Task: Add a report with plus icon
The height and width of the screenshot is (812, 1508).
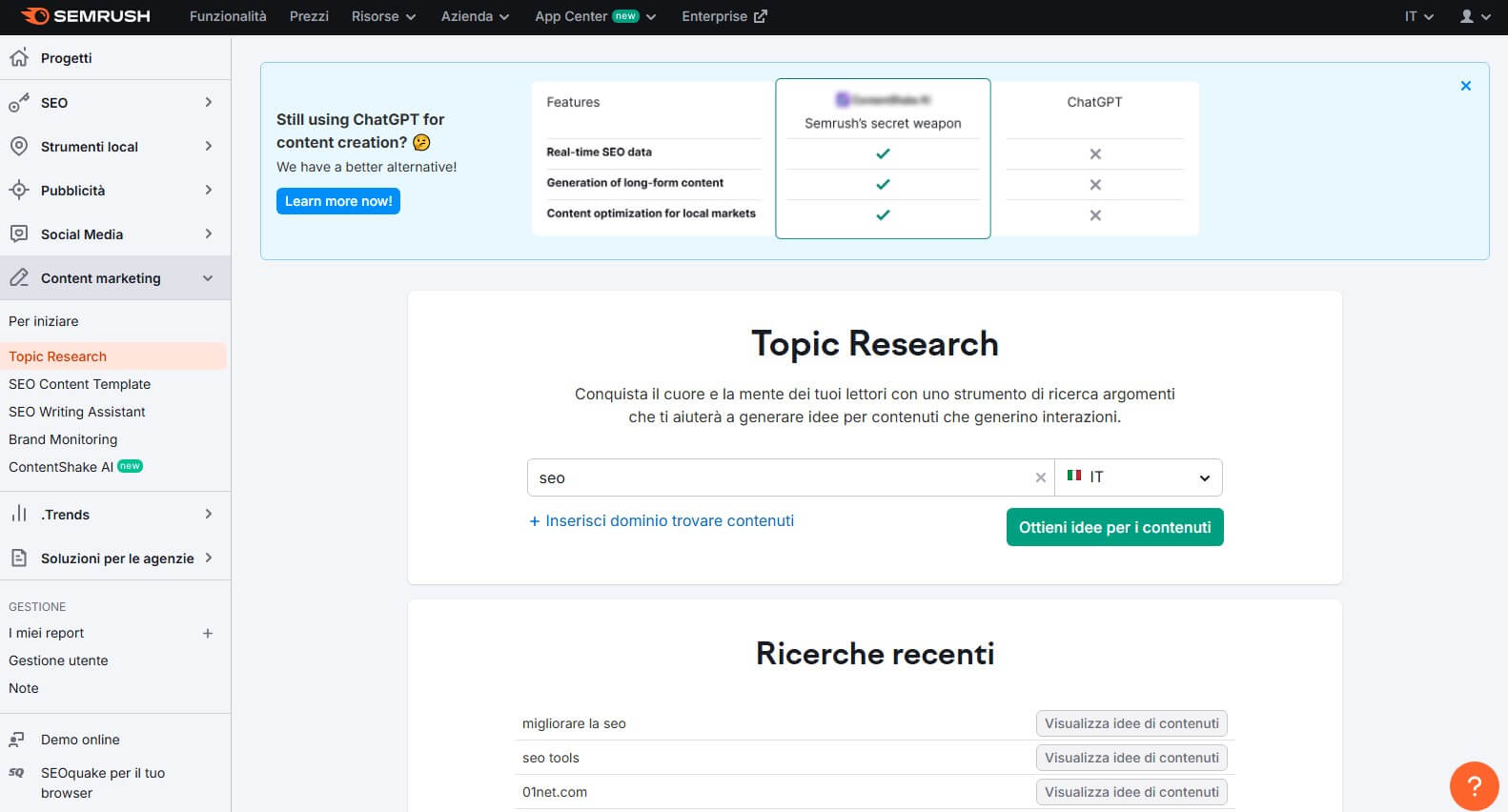Action: [208, 633]
